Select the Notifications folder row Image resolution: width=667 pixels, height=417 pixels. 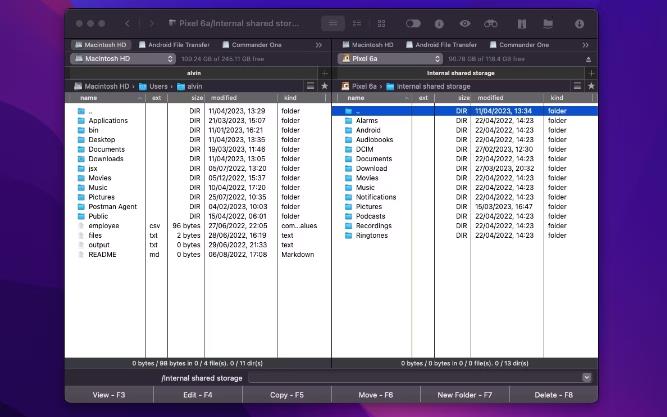465,197
